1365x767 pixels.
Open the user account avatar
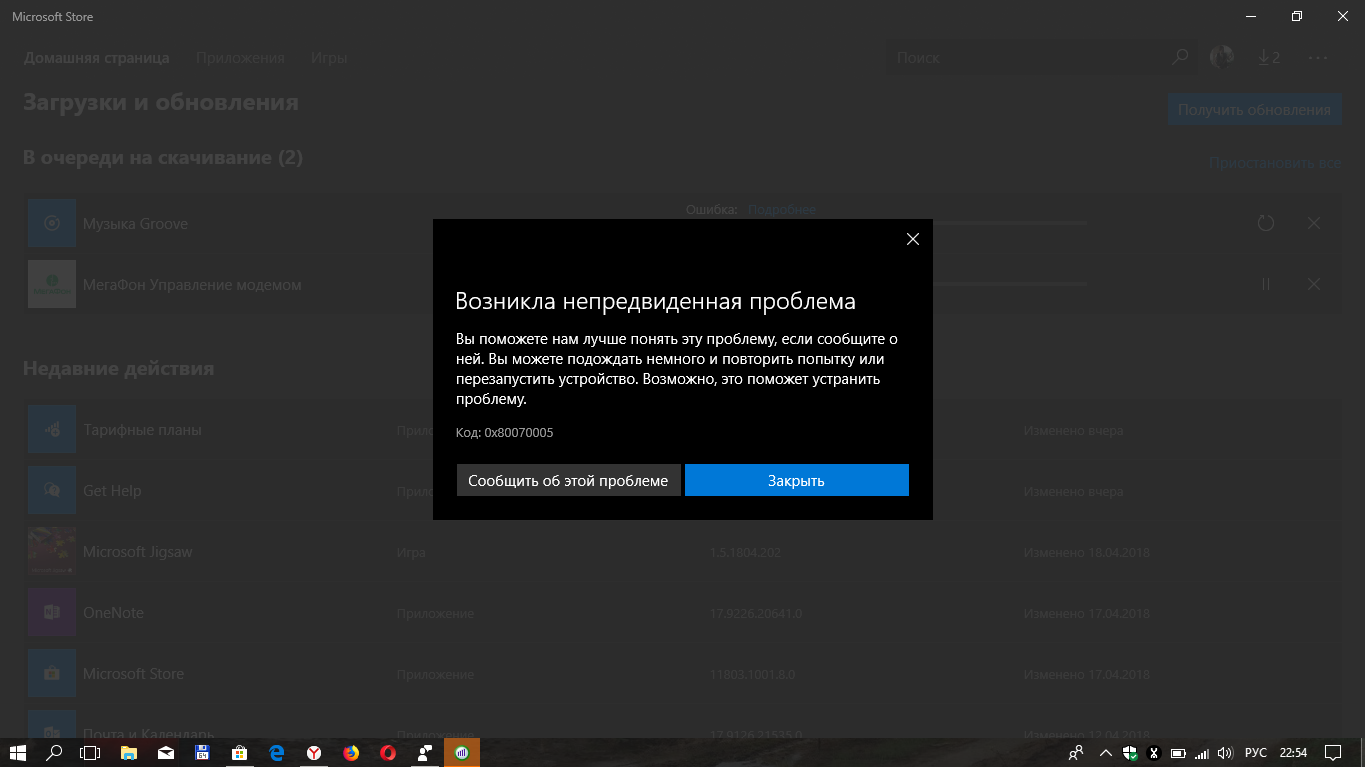pyautogui.click(x=1221, y=58)
